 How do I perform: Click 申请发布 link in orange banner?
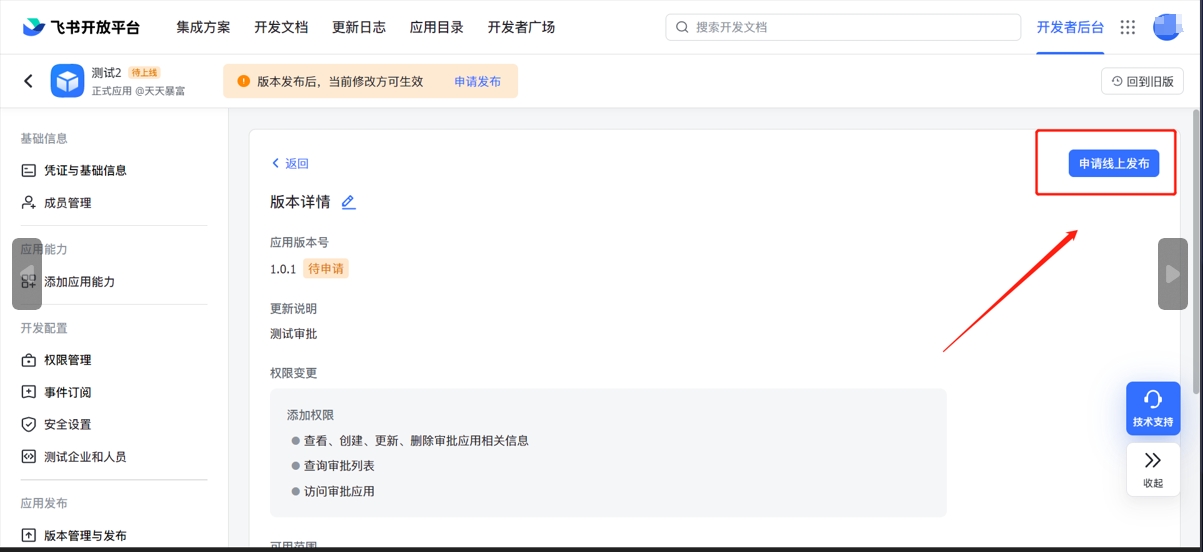tap(477, 82)
